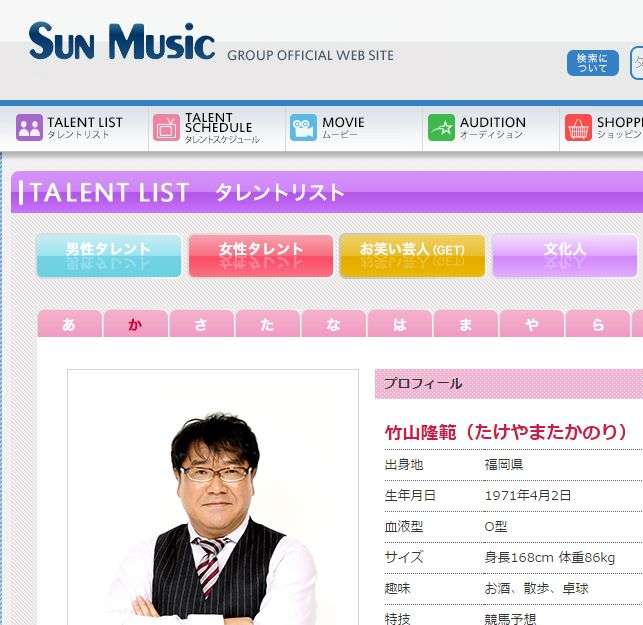Switch to the あ kana tab
The image size is (643, 625).
[69, 324]
